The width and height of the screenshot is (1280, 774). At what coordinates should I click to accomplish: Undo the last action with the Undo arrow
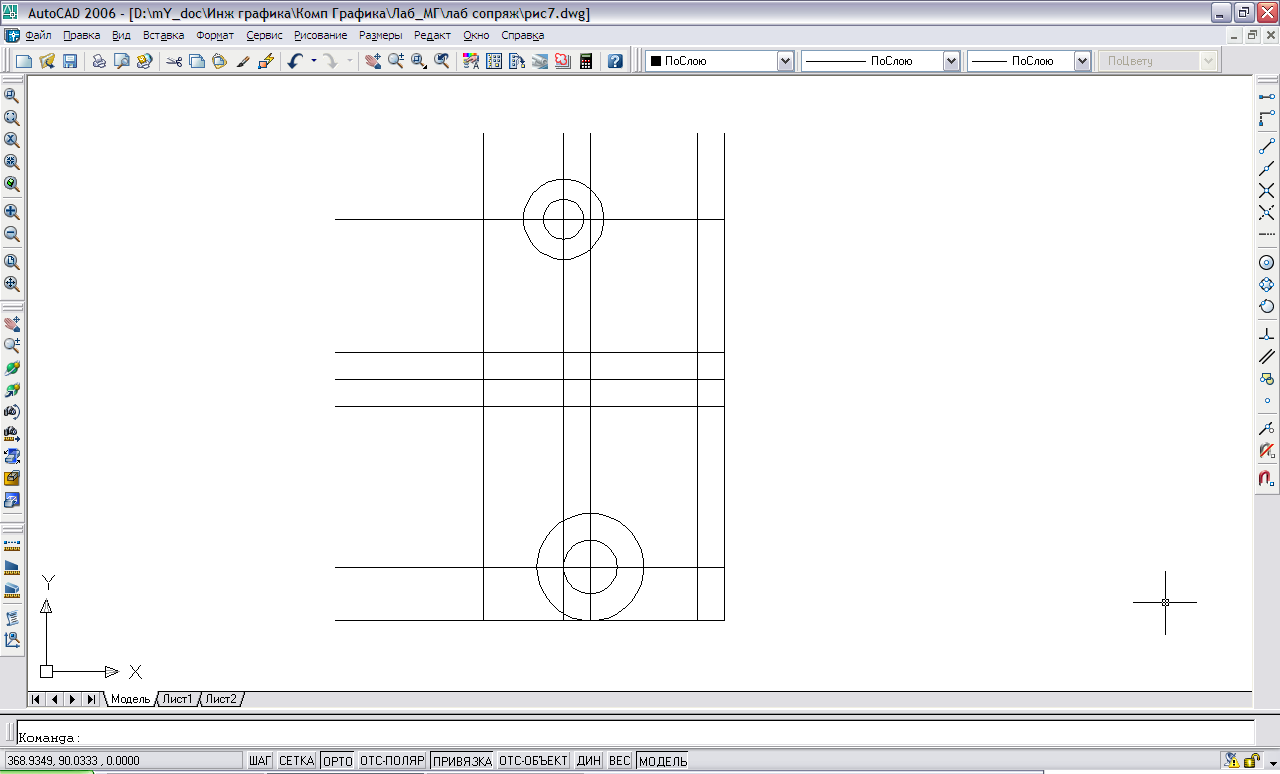pos(295,61)
